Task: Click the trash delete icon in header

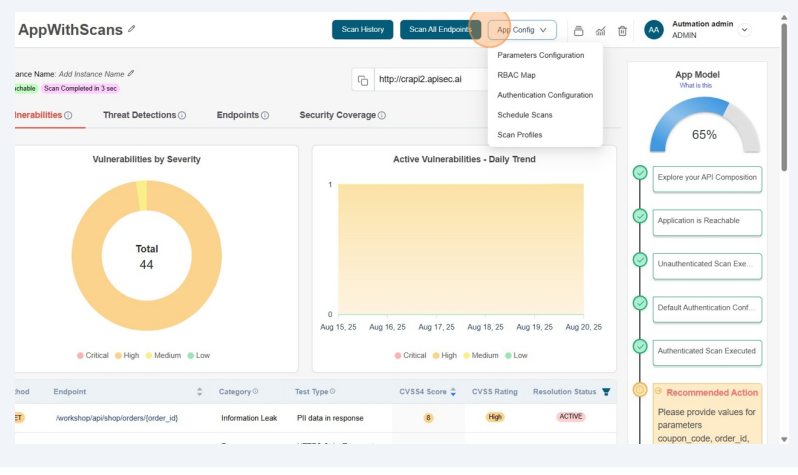Action: click(x=622, y=30)
